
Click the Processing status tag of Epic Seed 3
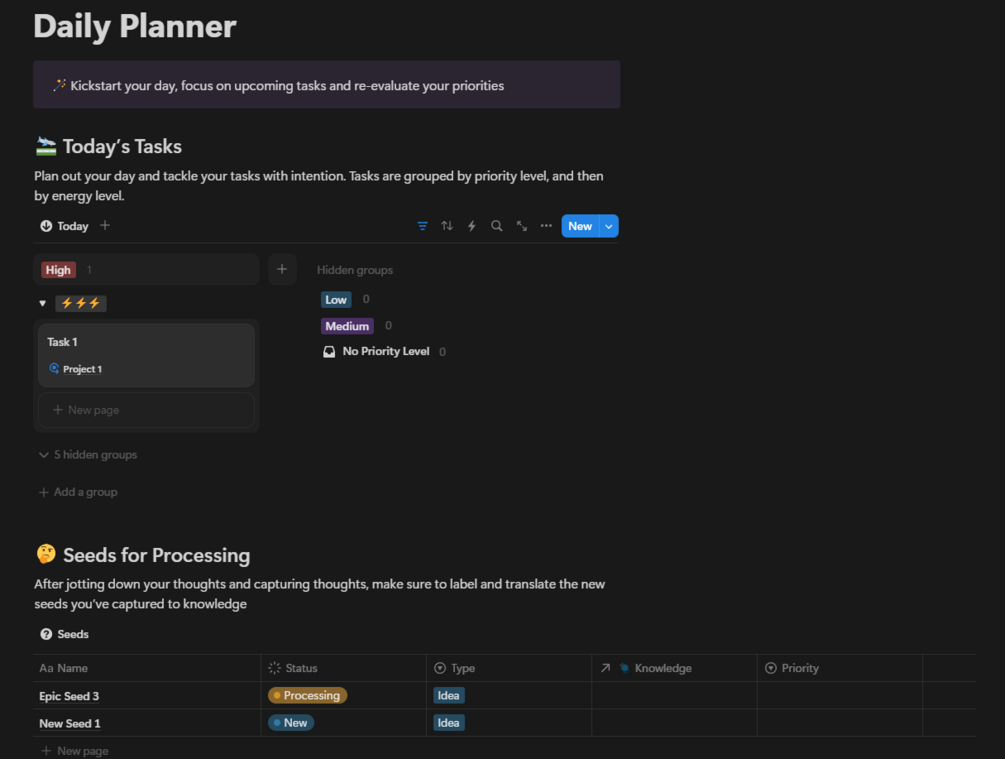coord(307,695)
